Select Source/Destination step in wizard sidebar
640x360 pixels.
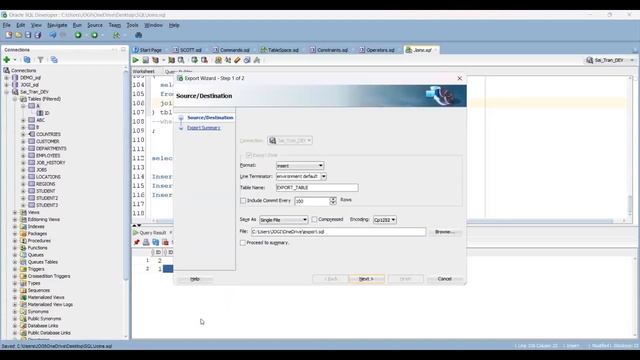(210, 118)
